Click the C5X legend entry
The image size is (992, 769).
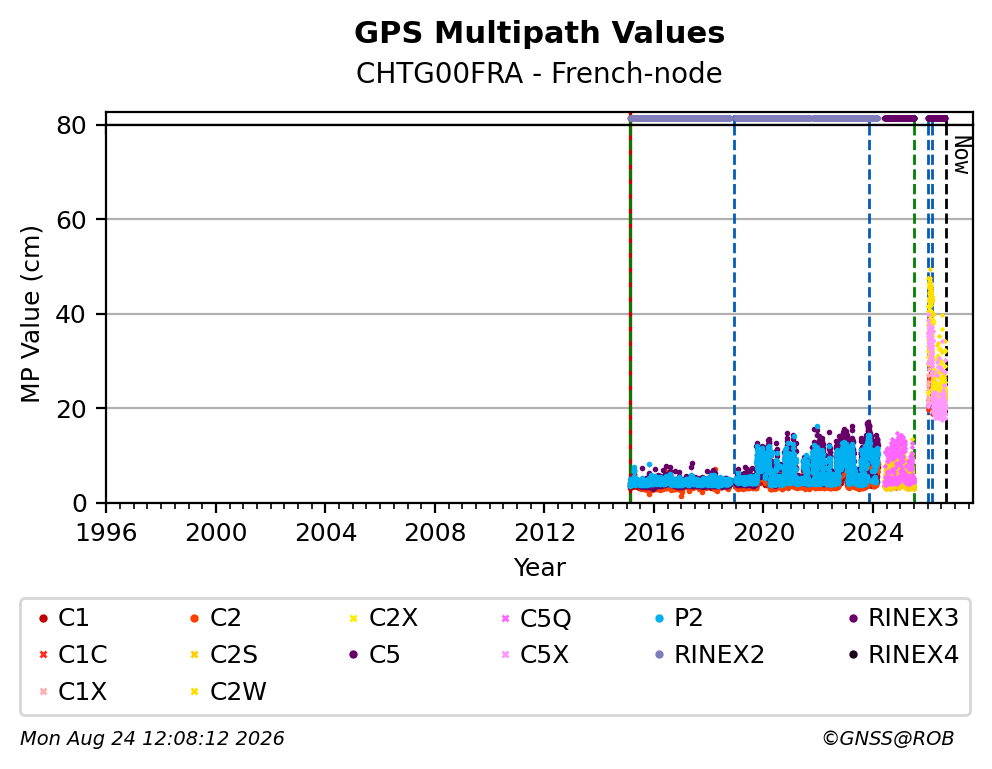[535, 655]
